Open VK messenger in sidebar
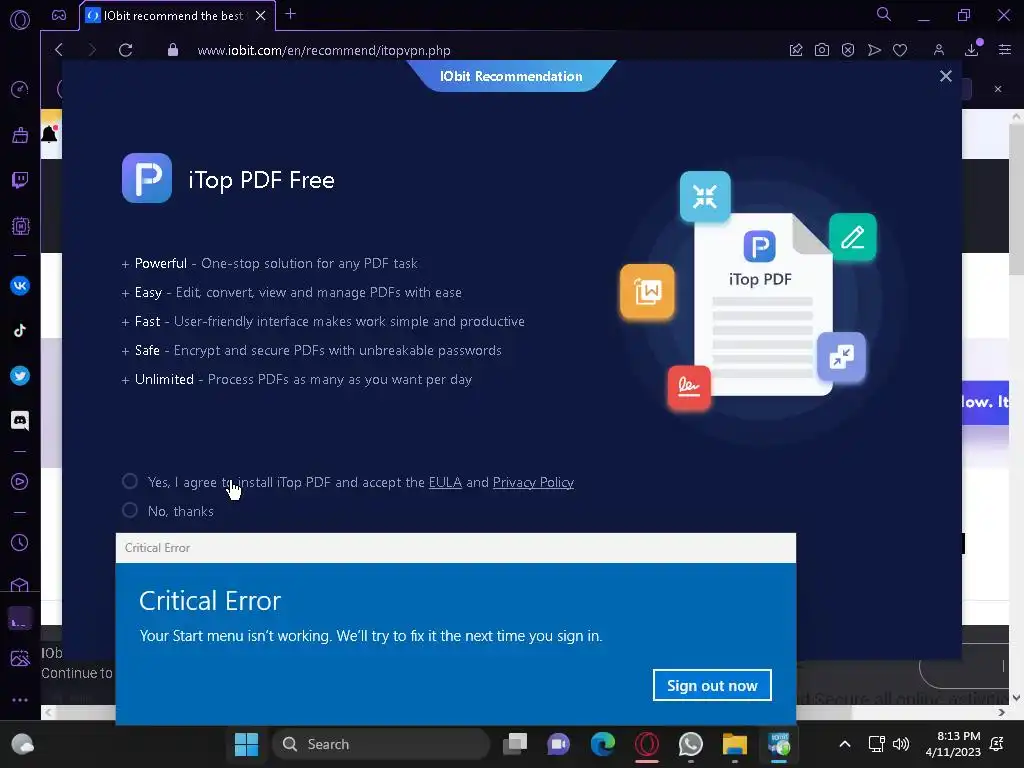 pos(20,285)
